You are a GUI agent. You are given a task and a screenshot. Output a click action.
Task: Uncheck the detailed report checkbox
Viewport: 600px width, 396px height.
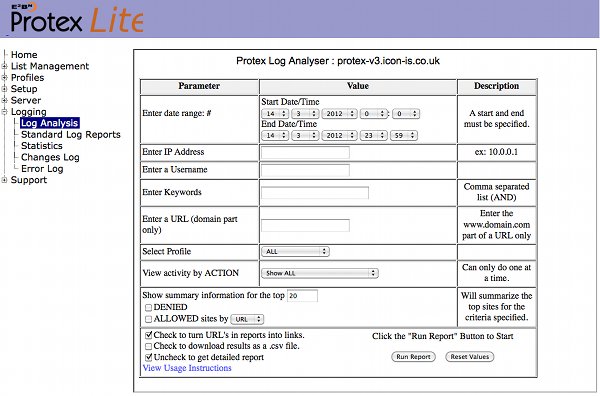click(148, 358)
